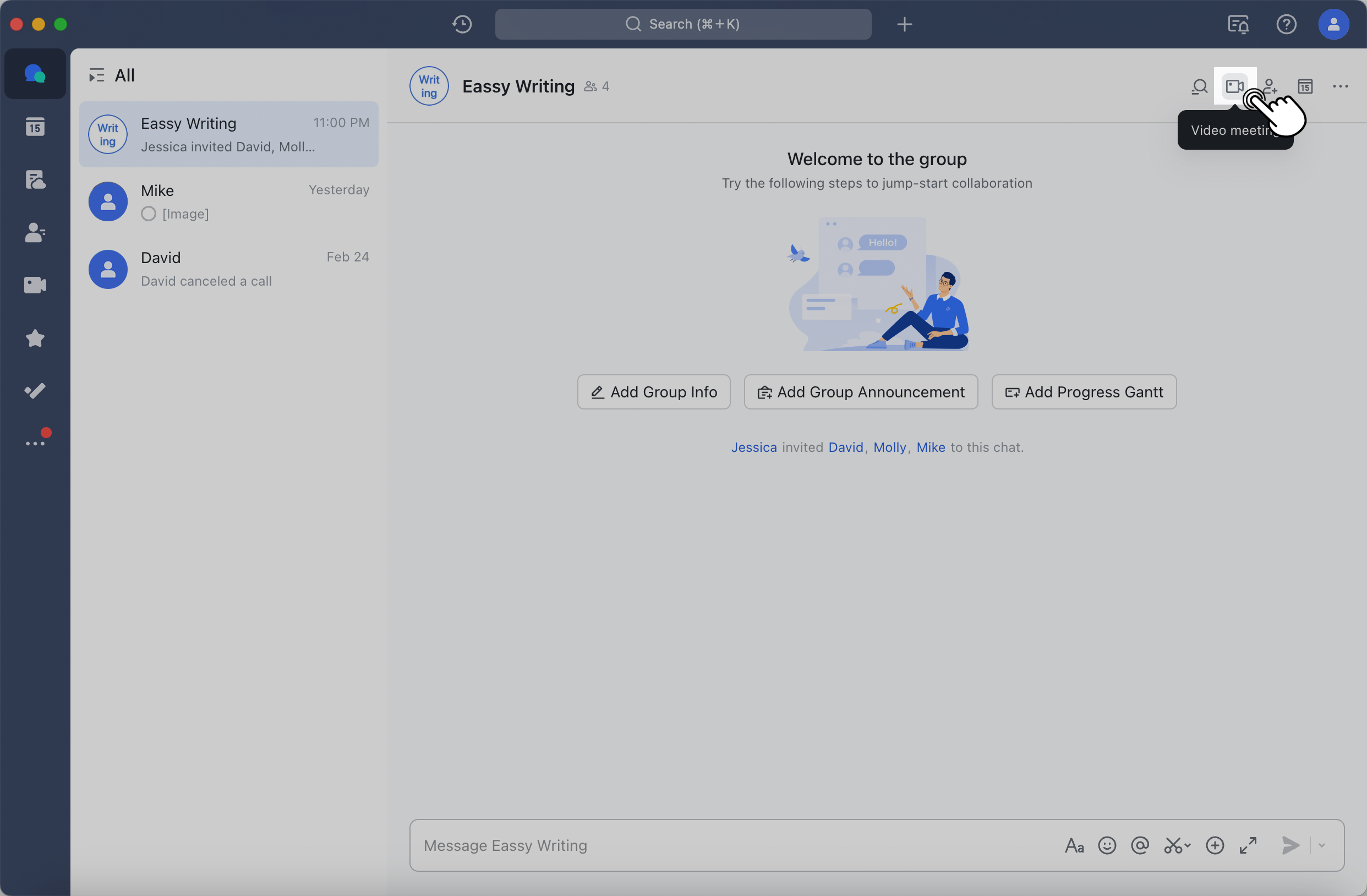Open the Docs sidebar icon

(x=35, y=180)
